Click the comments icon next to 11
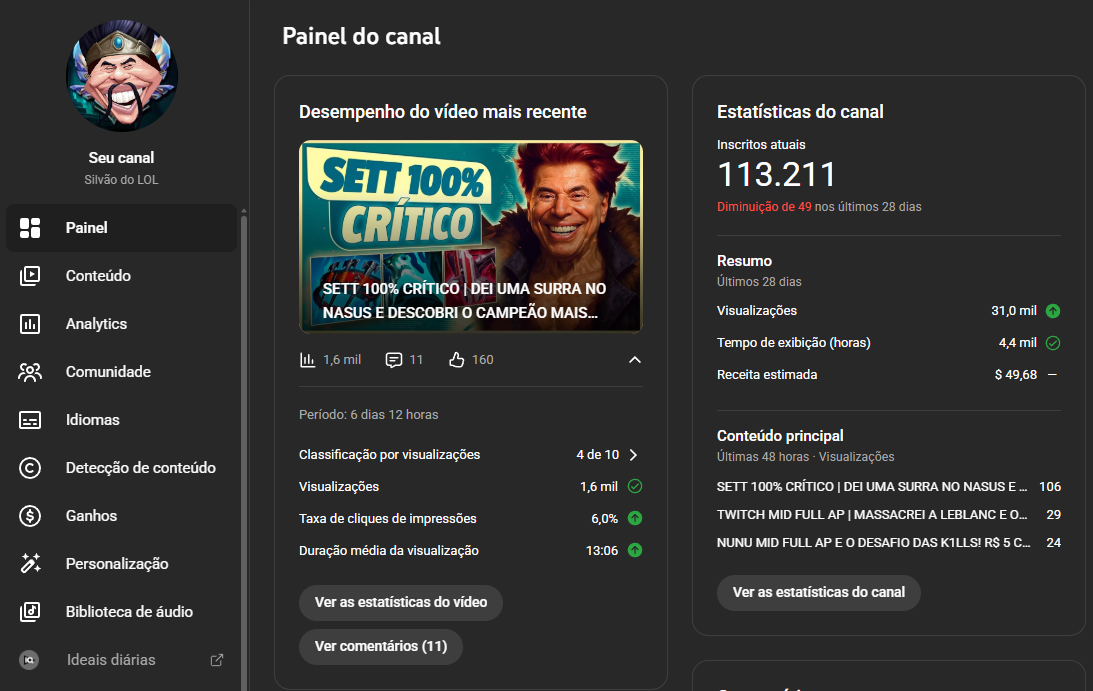 394,360
